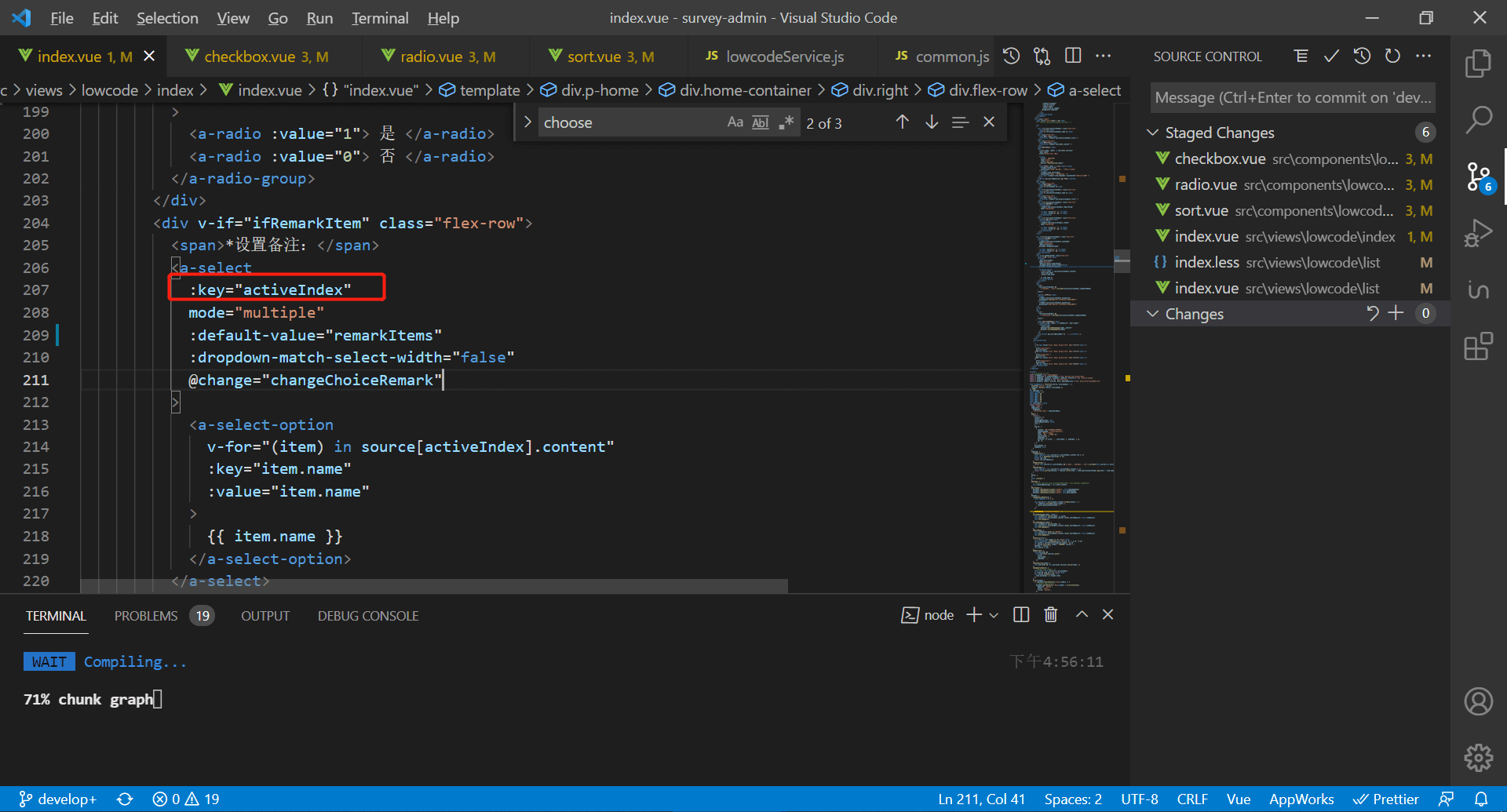Open the radio.vue editor tab
Screen dimensions: 1507x812
click(x=447, y=56)
